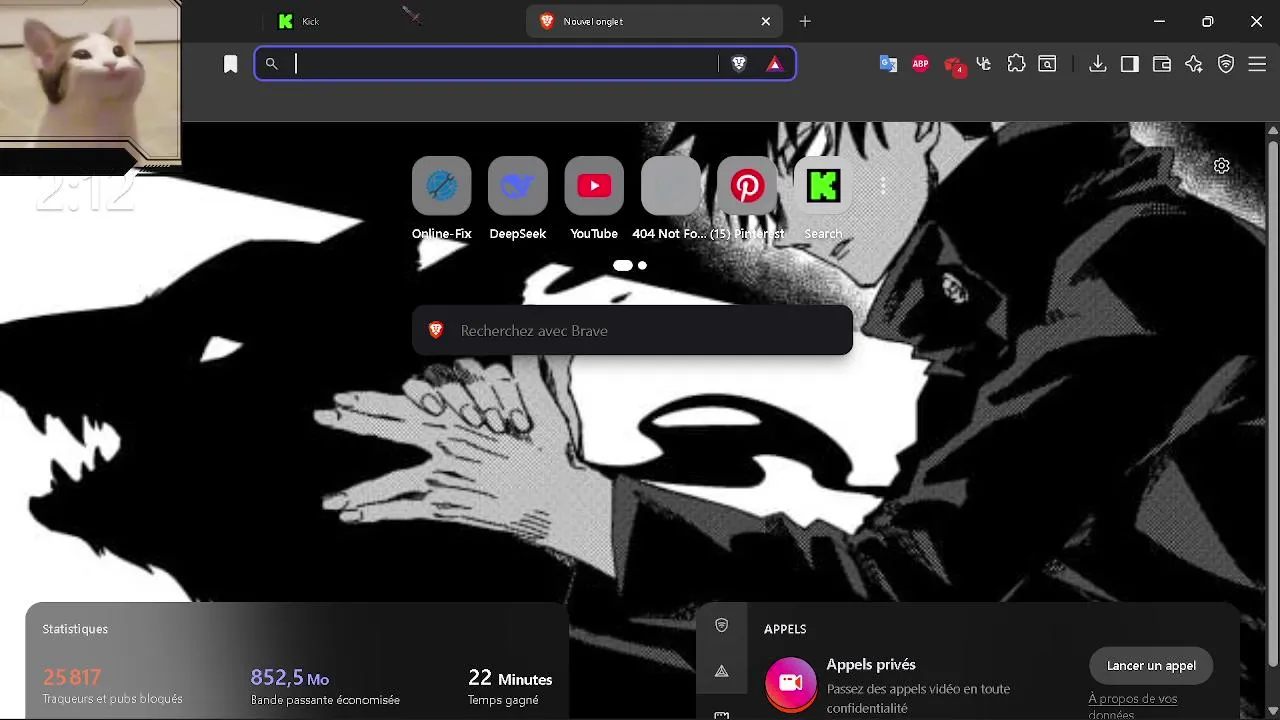Click the Brave Shields lion icon in address bar
Viewport: 1280px width, 720px height.
pyautogui.click(x=739, y=64)
